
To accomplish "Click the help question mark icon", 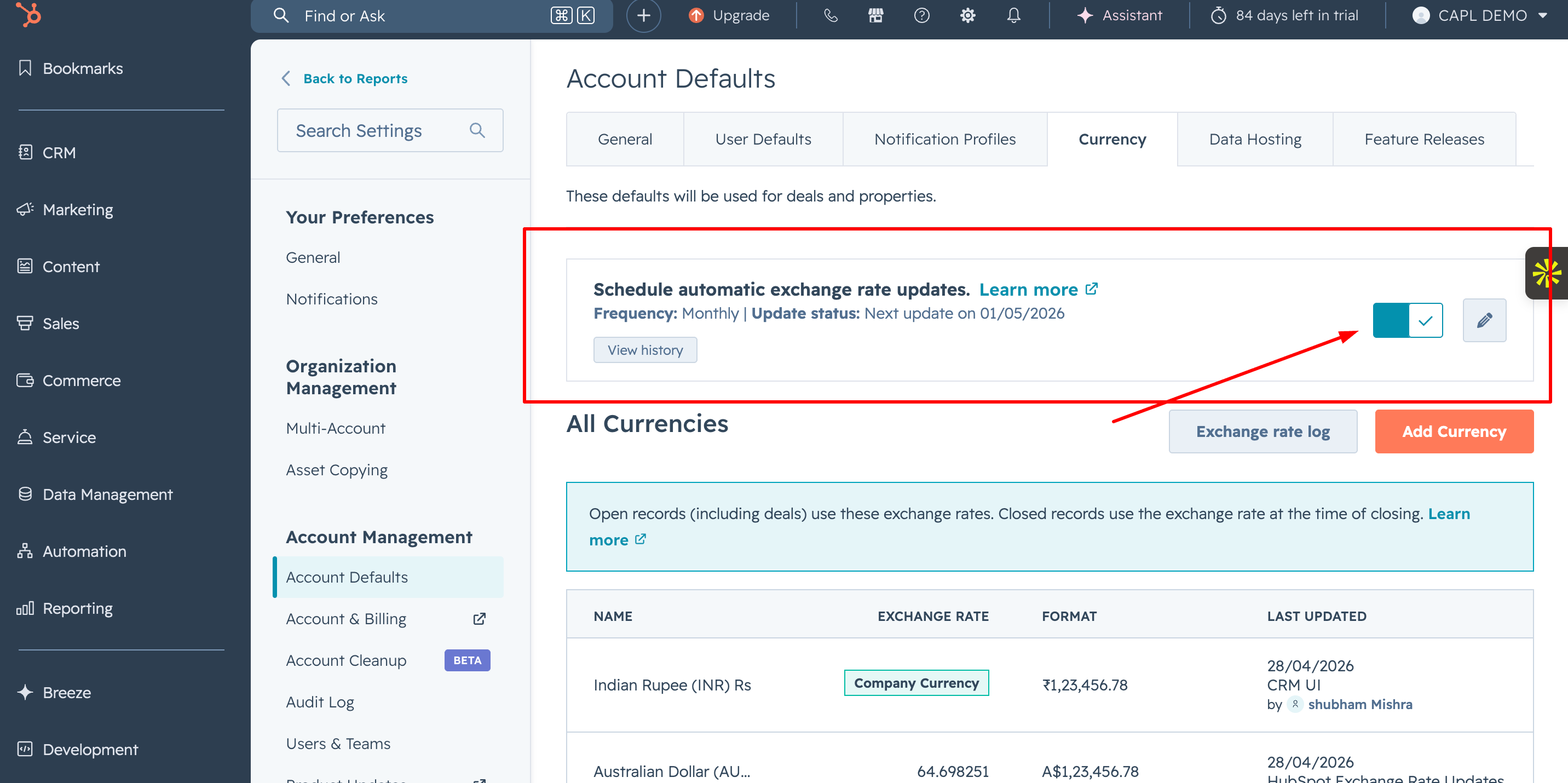I will 921,16.
